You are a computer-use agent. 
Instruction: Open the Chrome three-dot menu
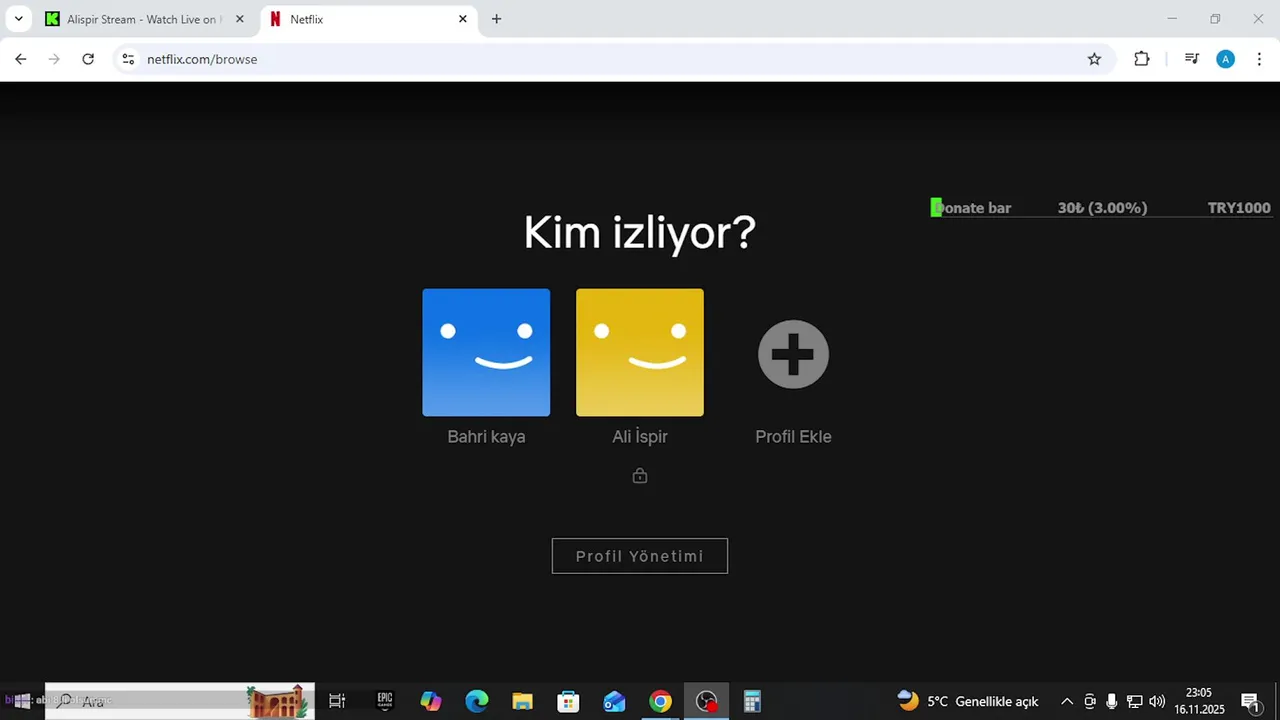coord(1259,59)
